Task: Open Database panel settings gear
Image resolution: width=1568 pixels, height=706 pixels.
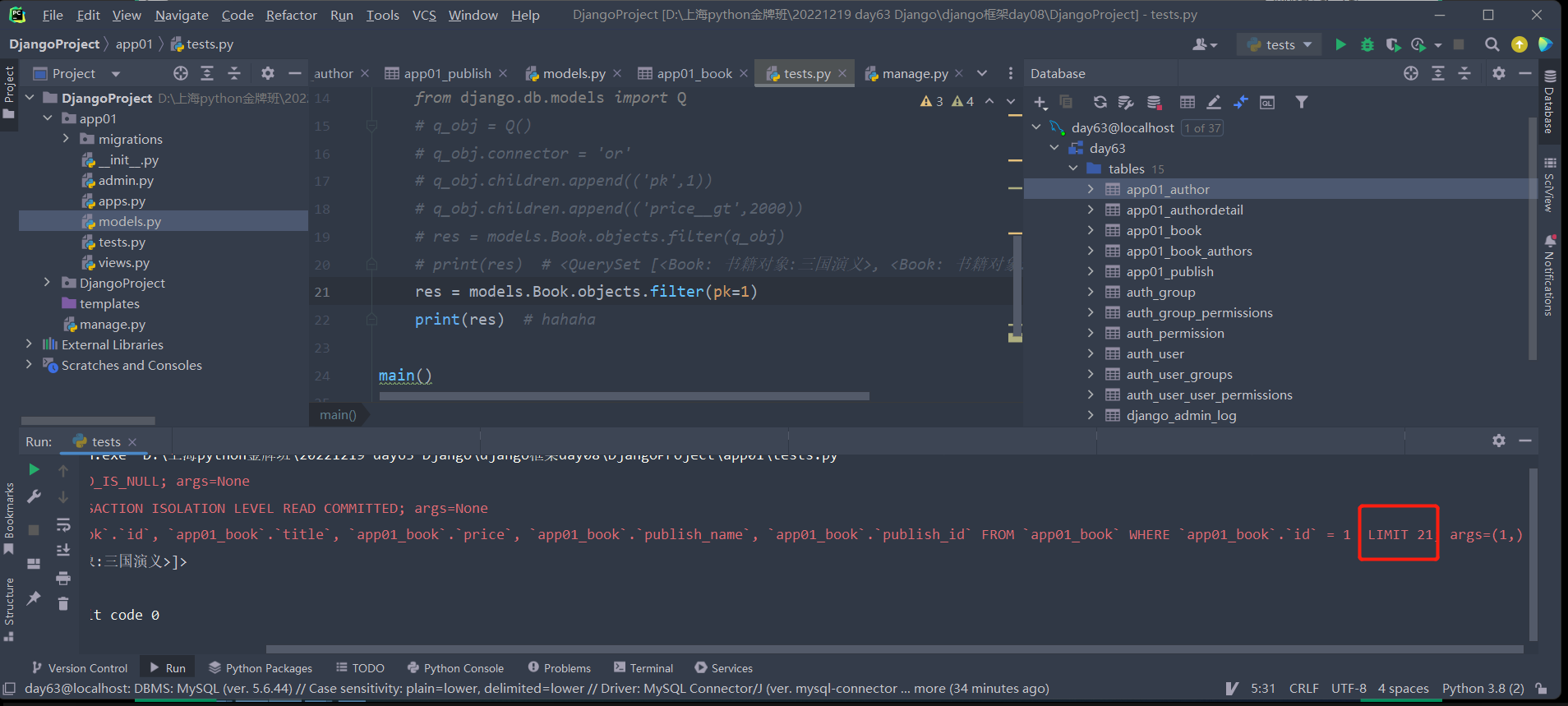Action: (1499, 73)
